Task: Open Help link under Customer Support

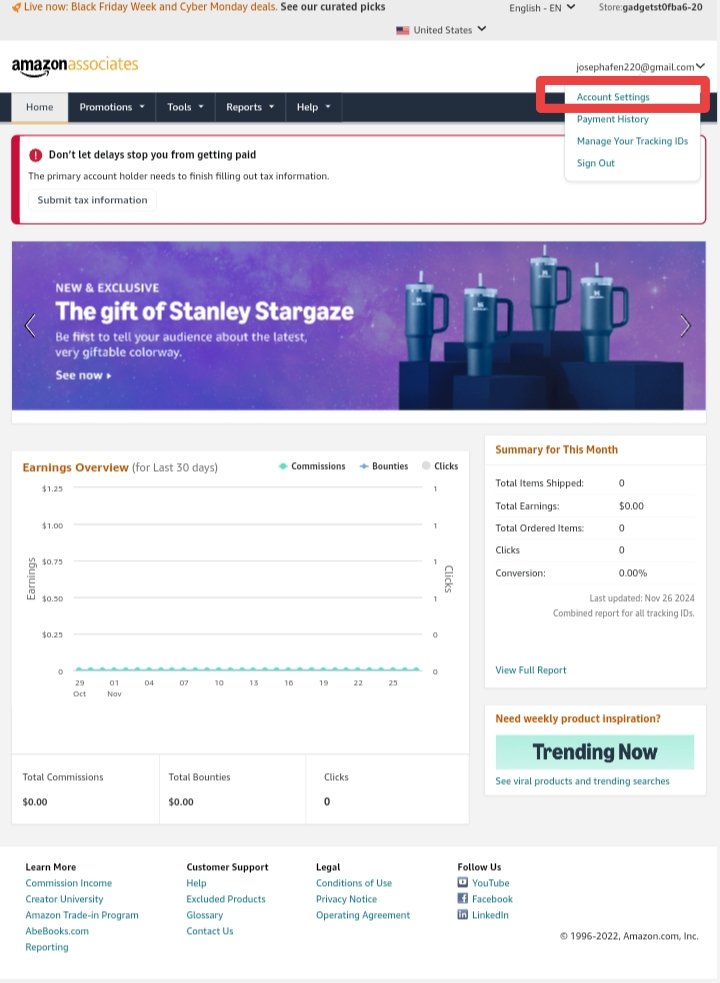Action: coord(196,883)
